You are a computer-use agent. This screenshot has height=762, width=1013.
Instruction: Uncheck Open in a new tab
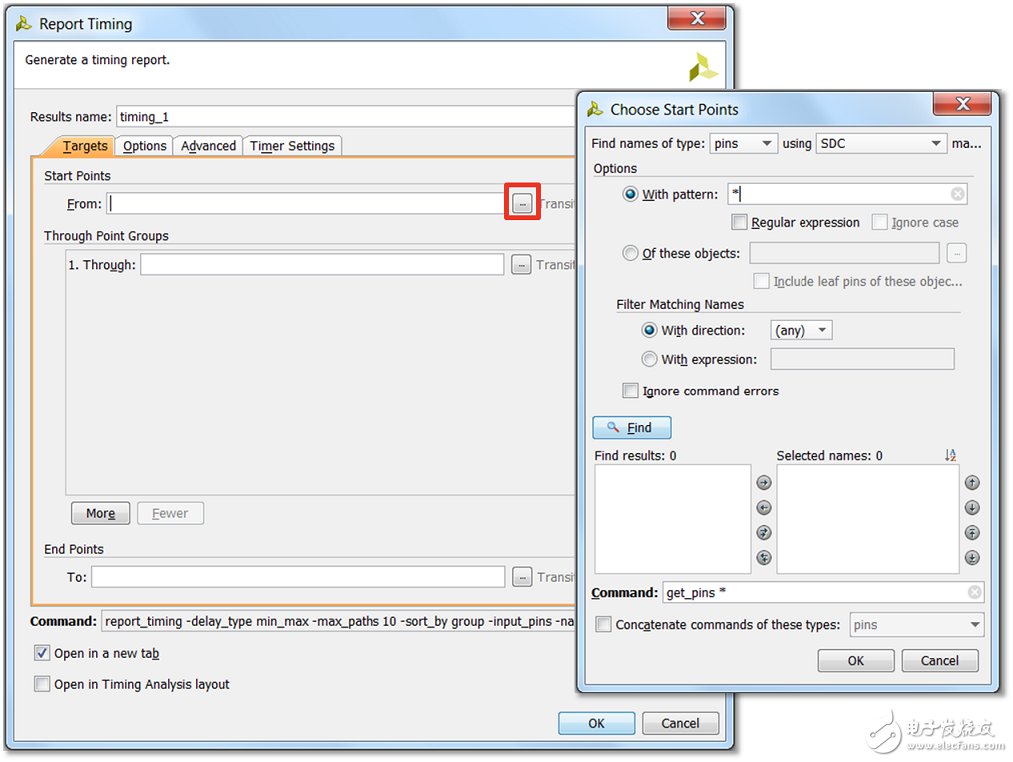(x=42, y=653)
